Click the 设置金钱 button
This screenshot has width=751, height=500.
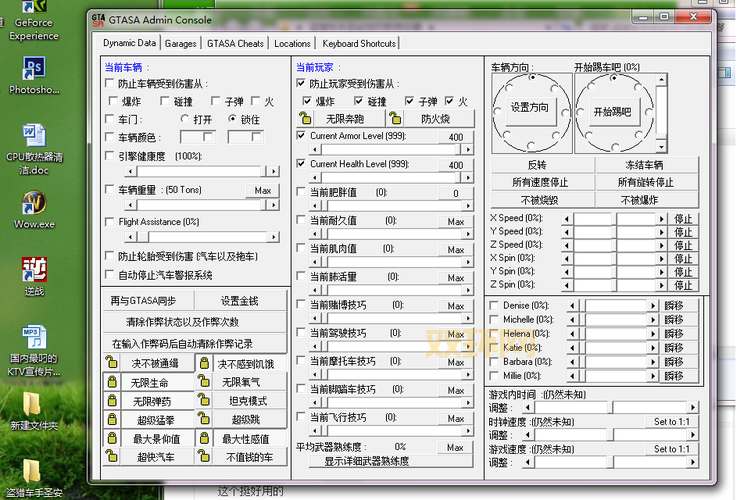point(239,301)
